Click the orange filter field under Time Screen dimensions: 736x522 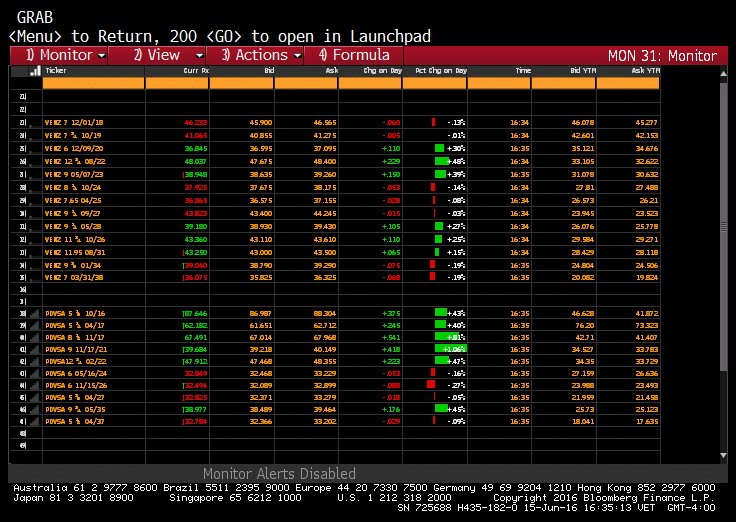coord(499,84)
